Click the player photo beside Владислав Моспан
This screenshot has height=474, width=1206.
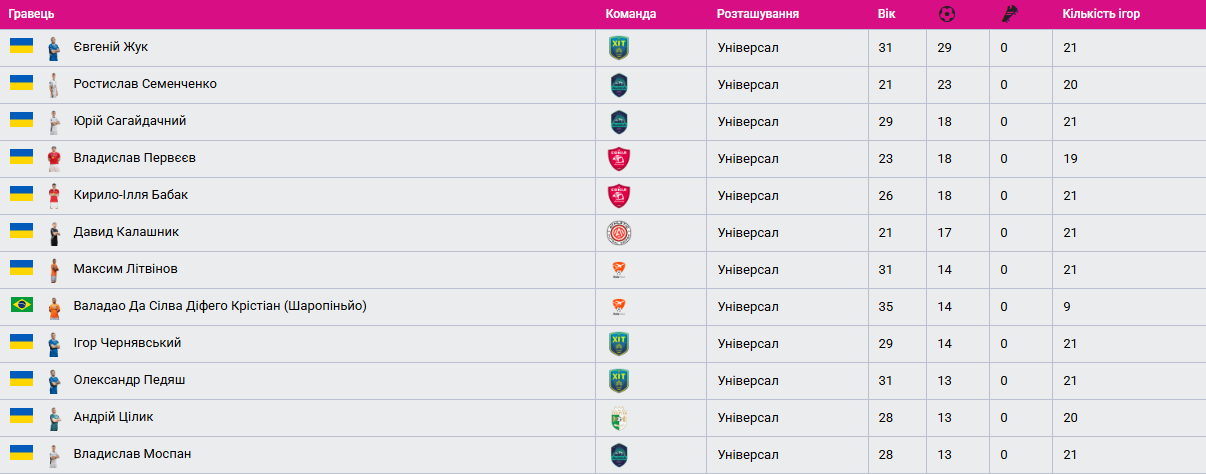pos(54,455)
